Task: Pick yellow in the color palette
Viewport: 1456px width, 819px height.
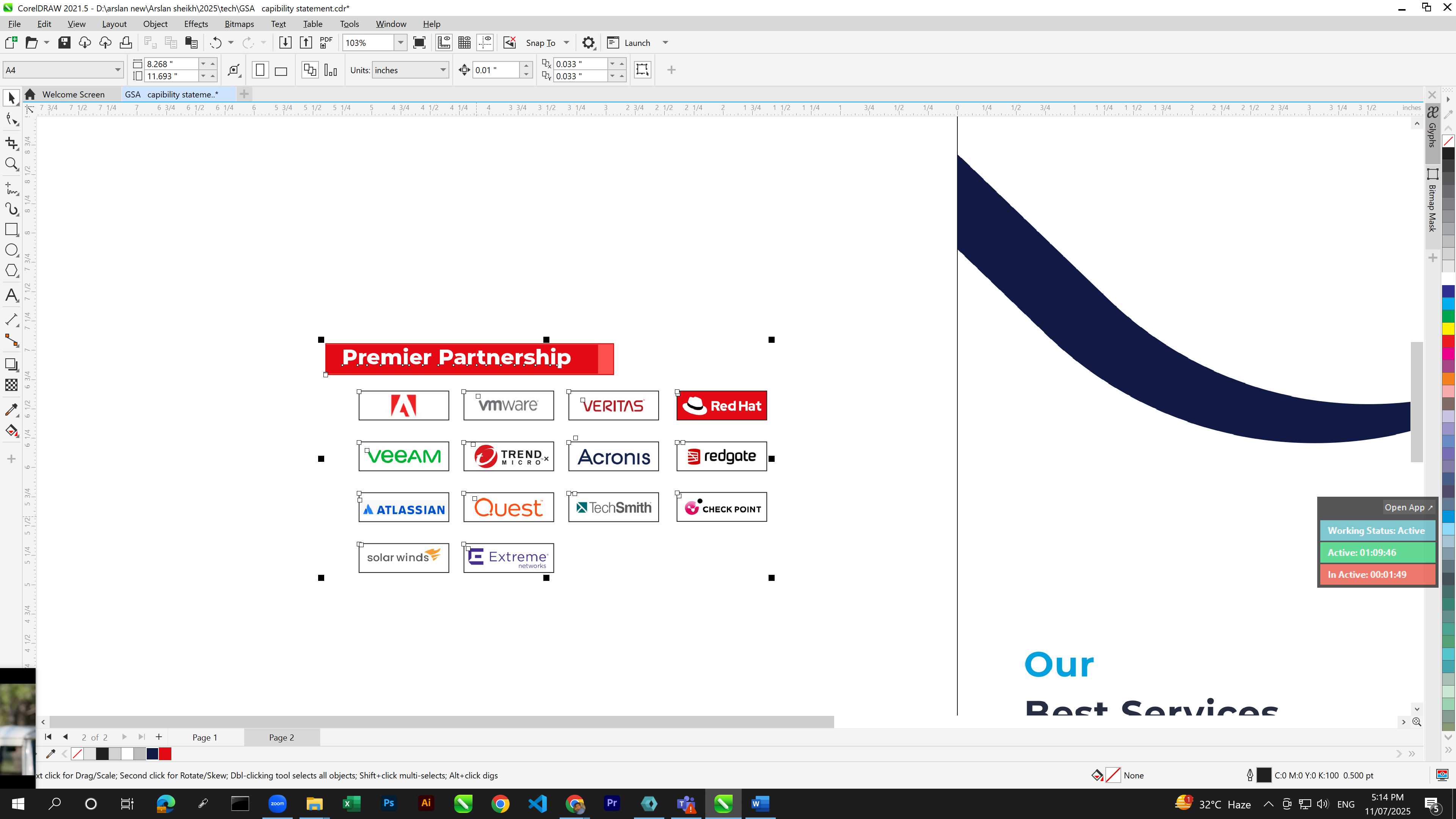Action: tap(1448, 328)
